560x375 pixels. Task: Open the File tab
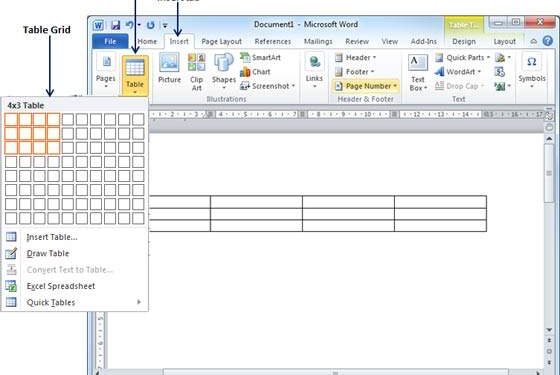pyautogui.click(x=110, y=41)
